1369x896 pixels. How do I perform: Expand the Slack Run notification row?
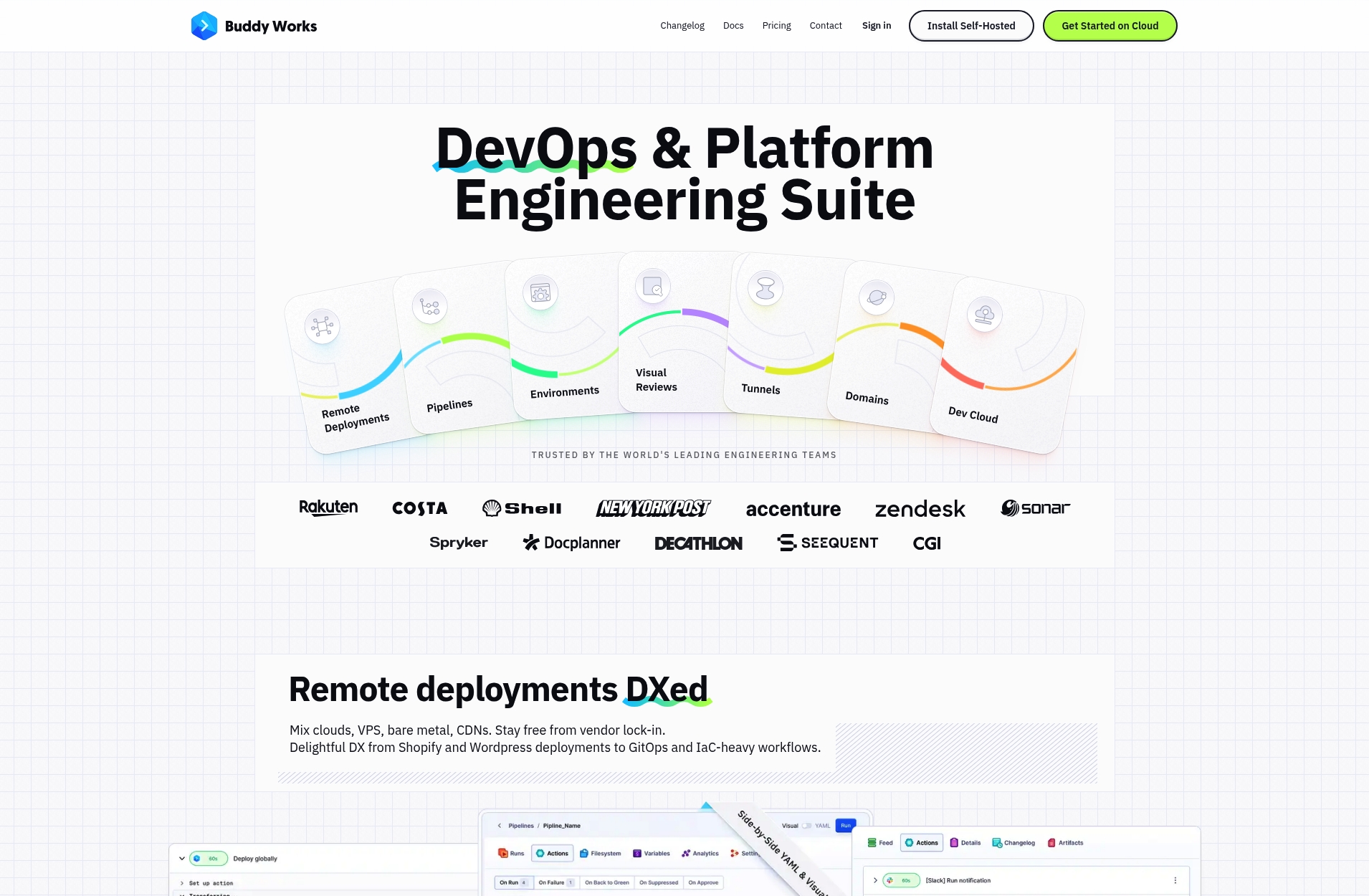pos(875,880)
